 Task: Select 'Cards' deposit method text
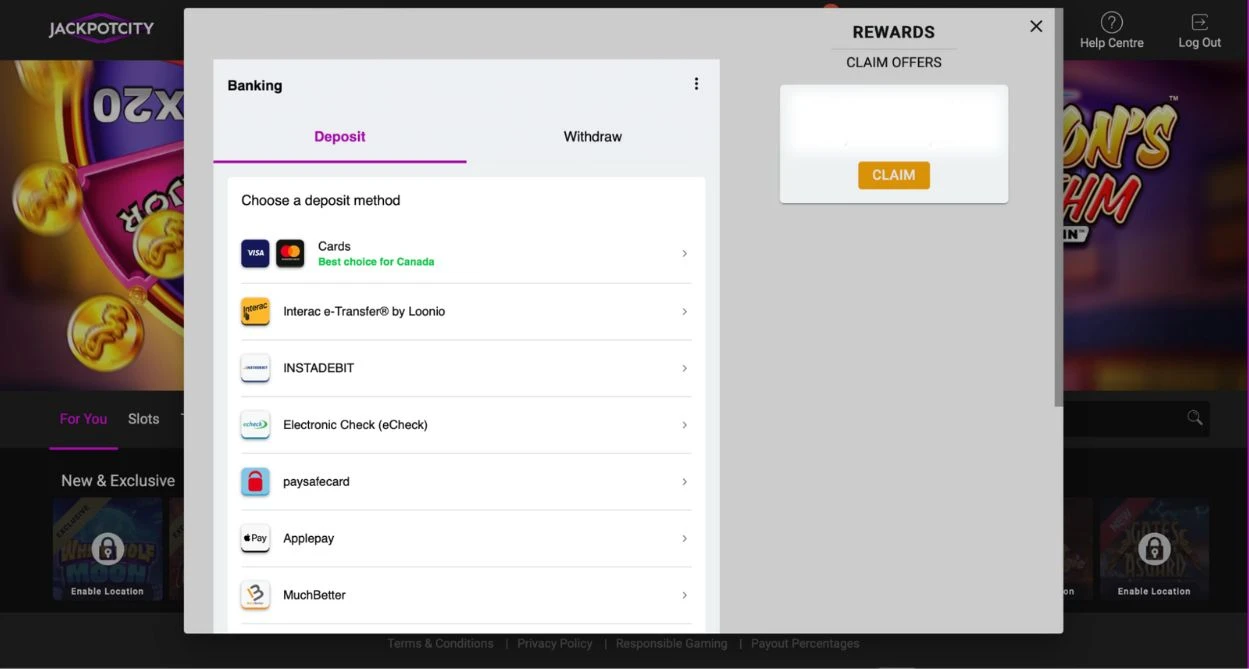334,246
